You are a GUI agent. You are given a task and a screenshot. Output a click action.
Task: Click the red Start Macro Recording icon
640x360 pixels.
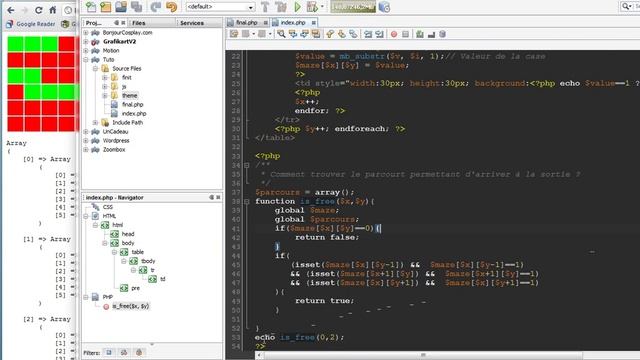394,34
